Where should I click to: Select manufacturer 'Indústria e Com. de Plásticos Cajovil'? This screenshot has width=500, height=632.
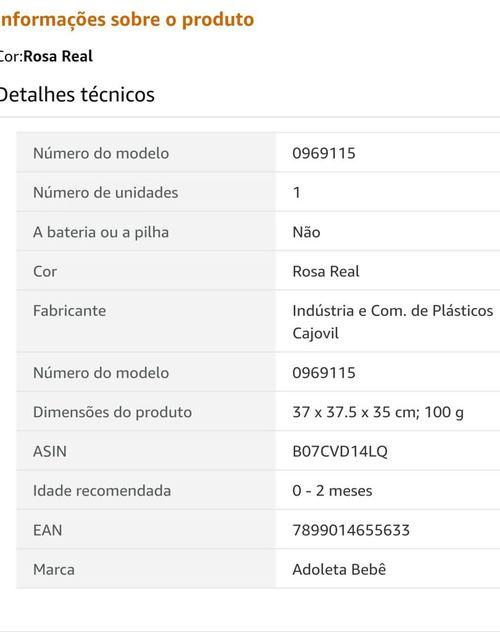click(392, 322)
